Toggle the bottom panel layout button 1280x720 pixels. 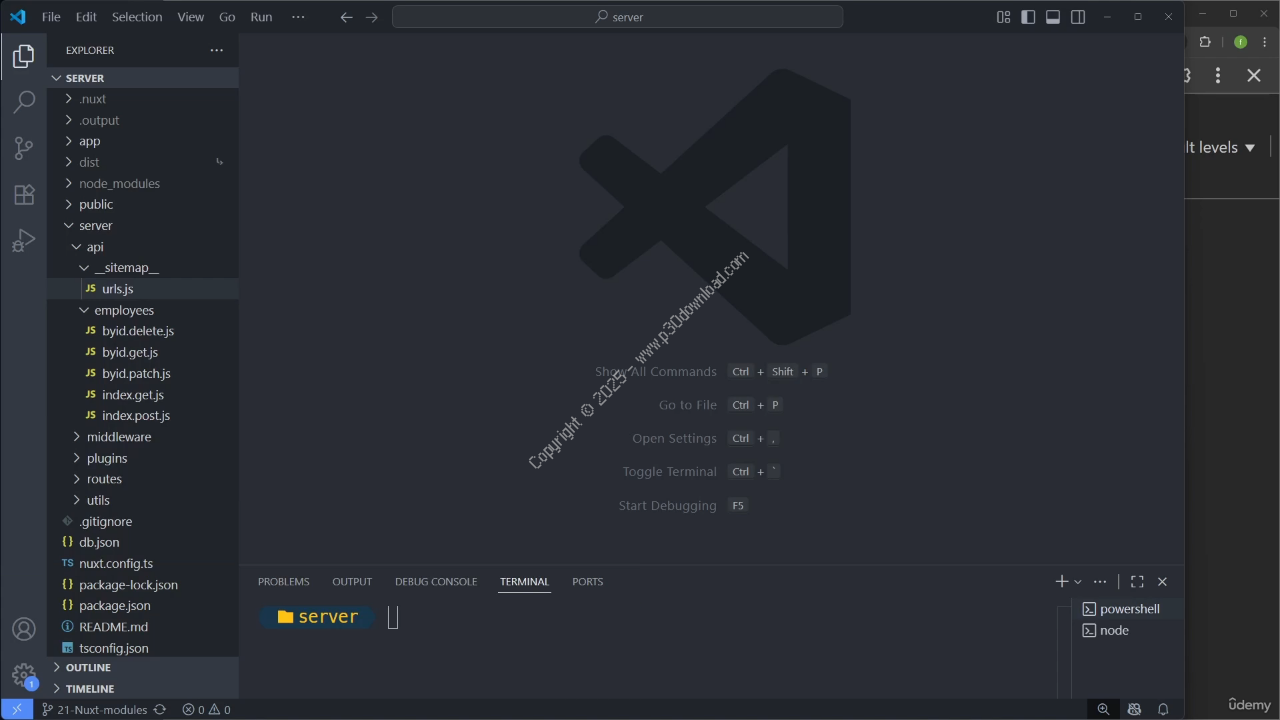point(1053,17)
